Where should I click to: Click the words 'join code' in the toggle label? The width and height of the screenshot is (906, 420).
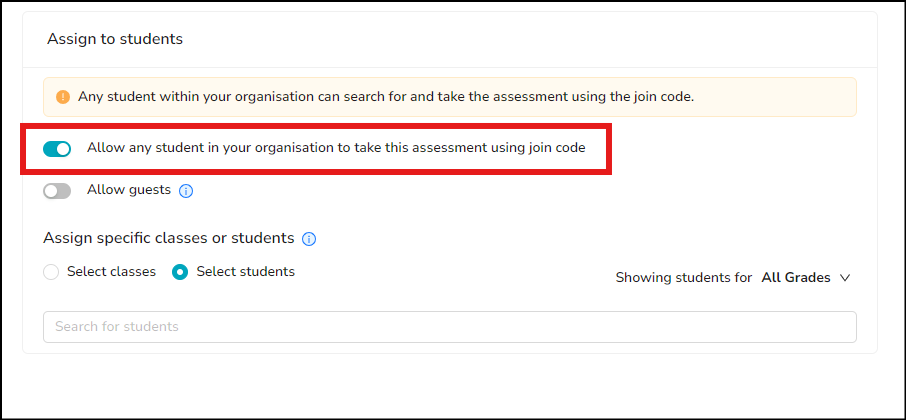(557, 148)
